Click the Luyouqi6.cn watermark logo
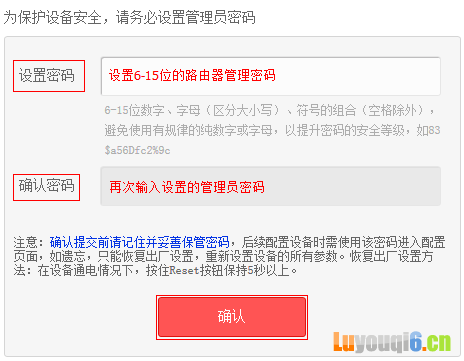The width and height of the screenshot is (464, 361). click(x=392, y=342)
